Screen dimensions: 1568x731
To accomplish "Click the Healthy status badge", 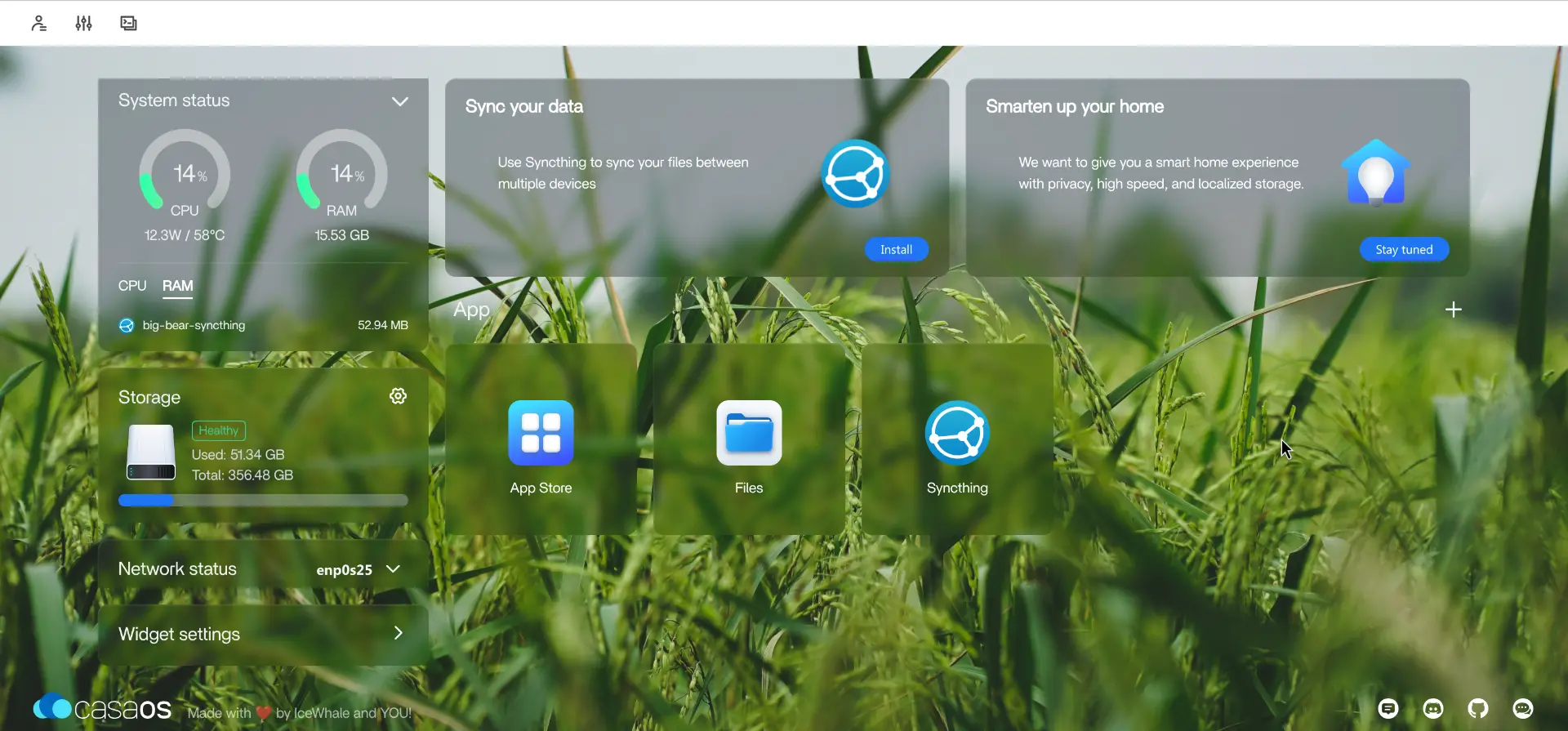I will 219,430.
